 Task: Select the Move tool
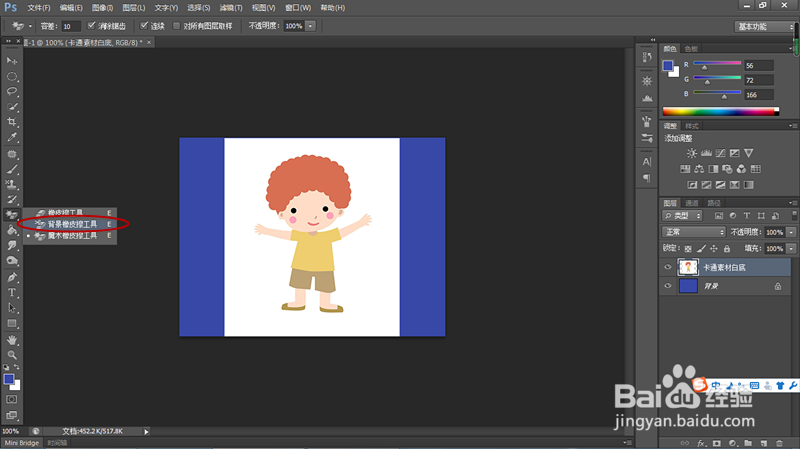click(x=12, y=61)
